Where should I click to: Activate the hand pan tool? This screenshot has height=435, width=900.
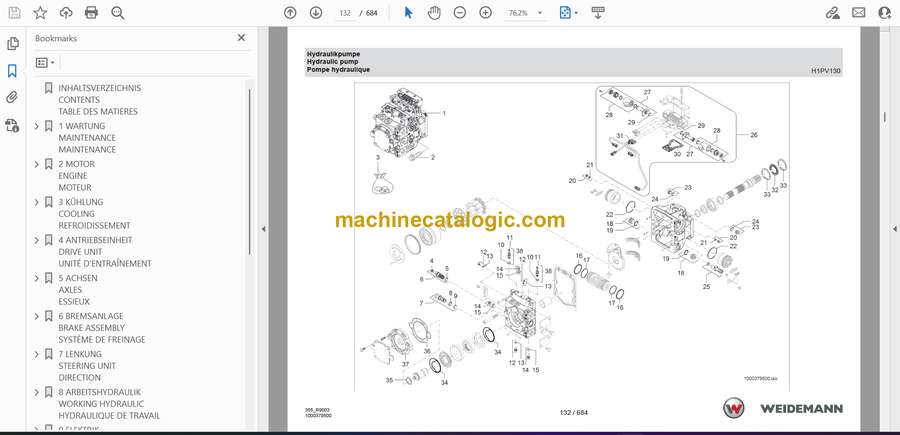point(434,13)
